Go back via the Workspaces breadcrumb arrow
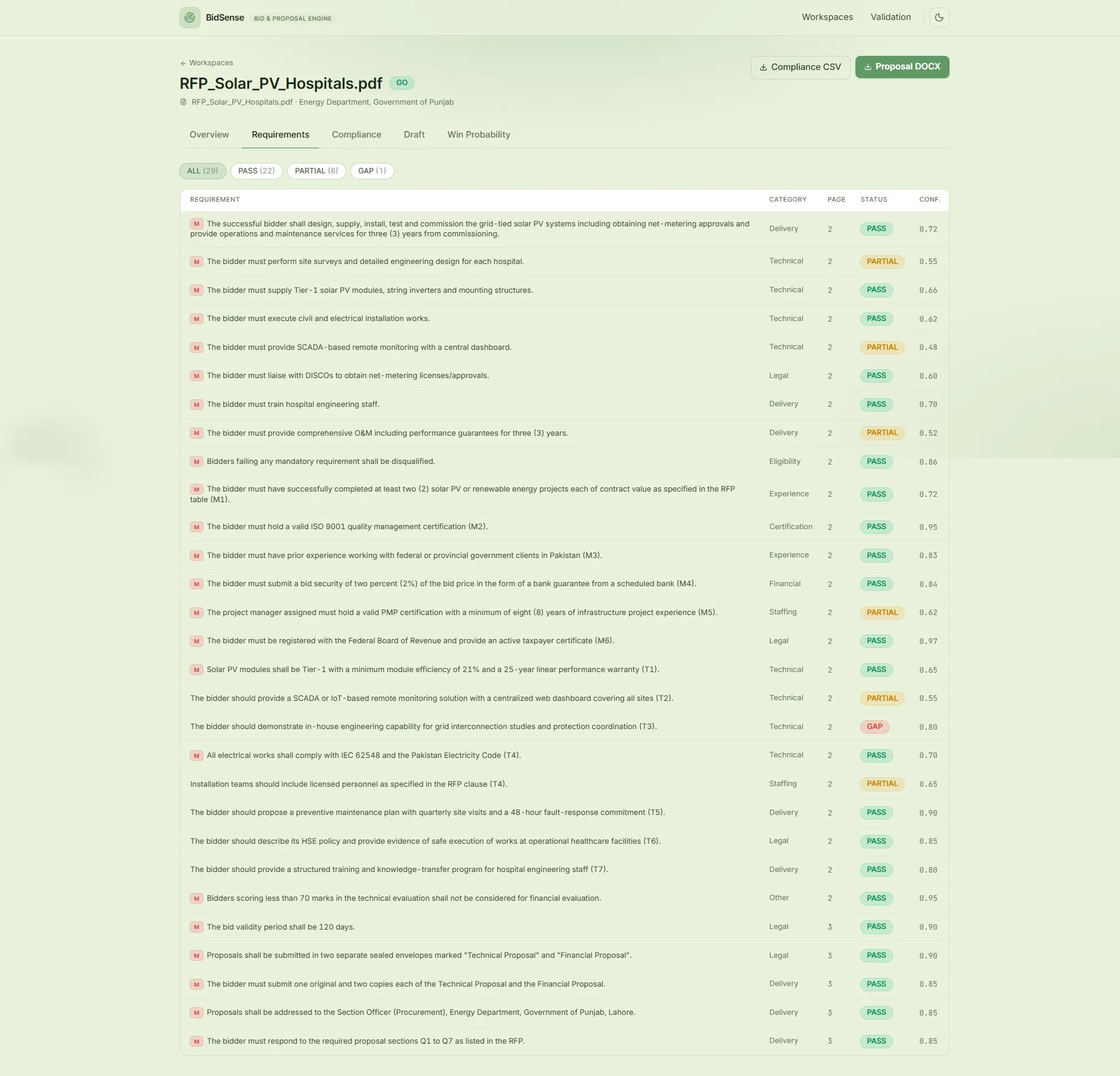This screenshot has width=1120, height=1076. 206,63
